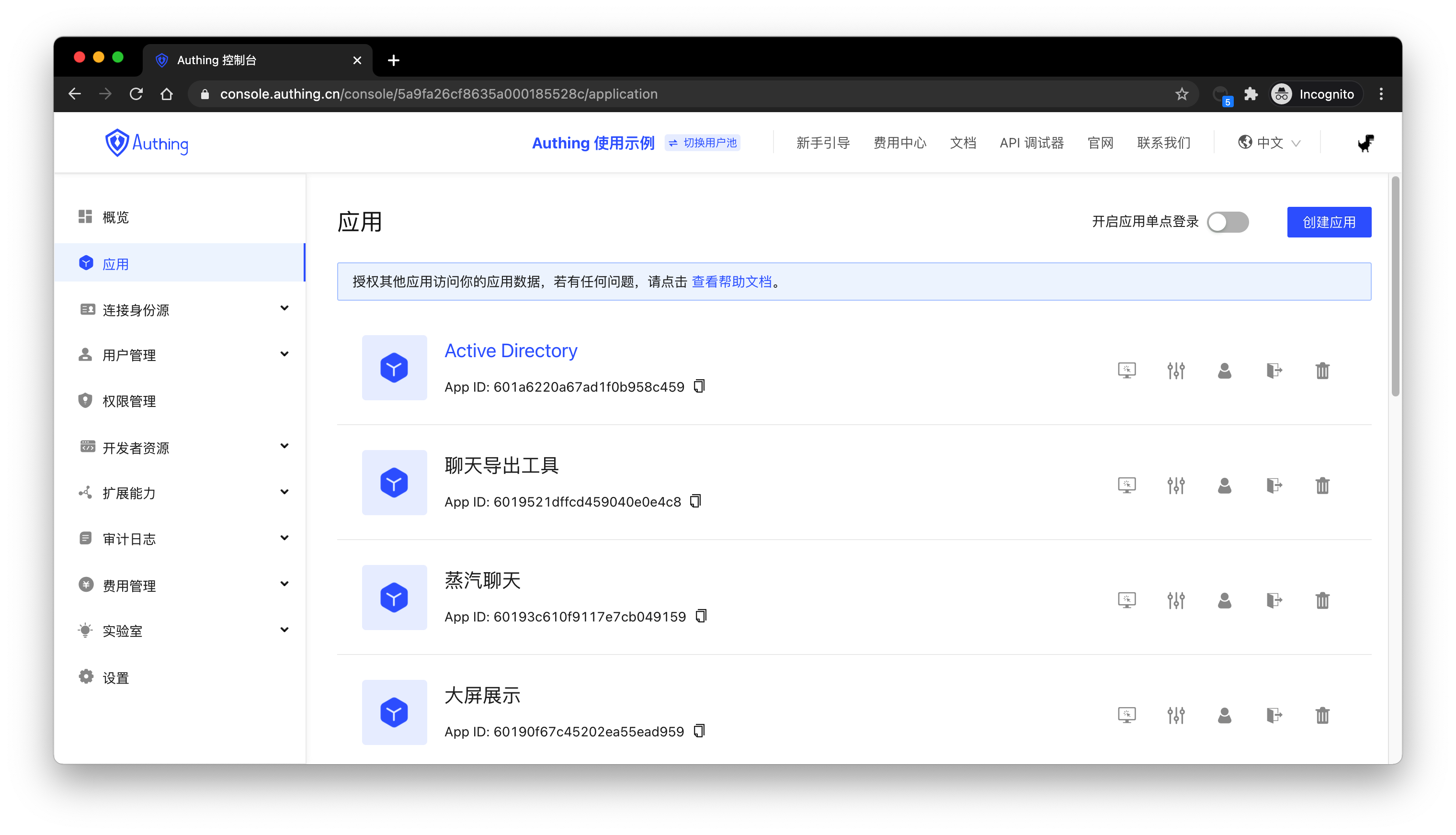Screen dimensions: 1456x835
Task: Open 联系我们 link in header
Action: (1163, 143)
